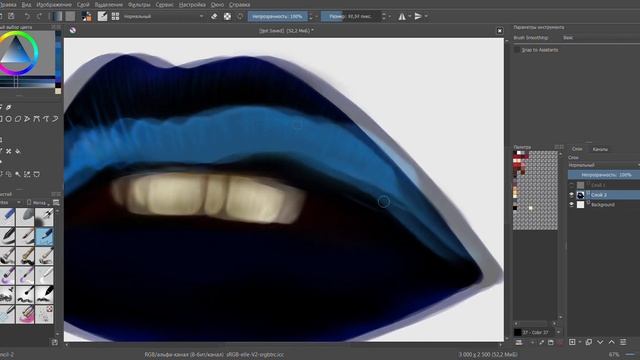The image size is (640, 360).
Task: Open the Сервис menu
Action: tap(164, 5)
